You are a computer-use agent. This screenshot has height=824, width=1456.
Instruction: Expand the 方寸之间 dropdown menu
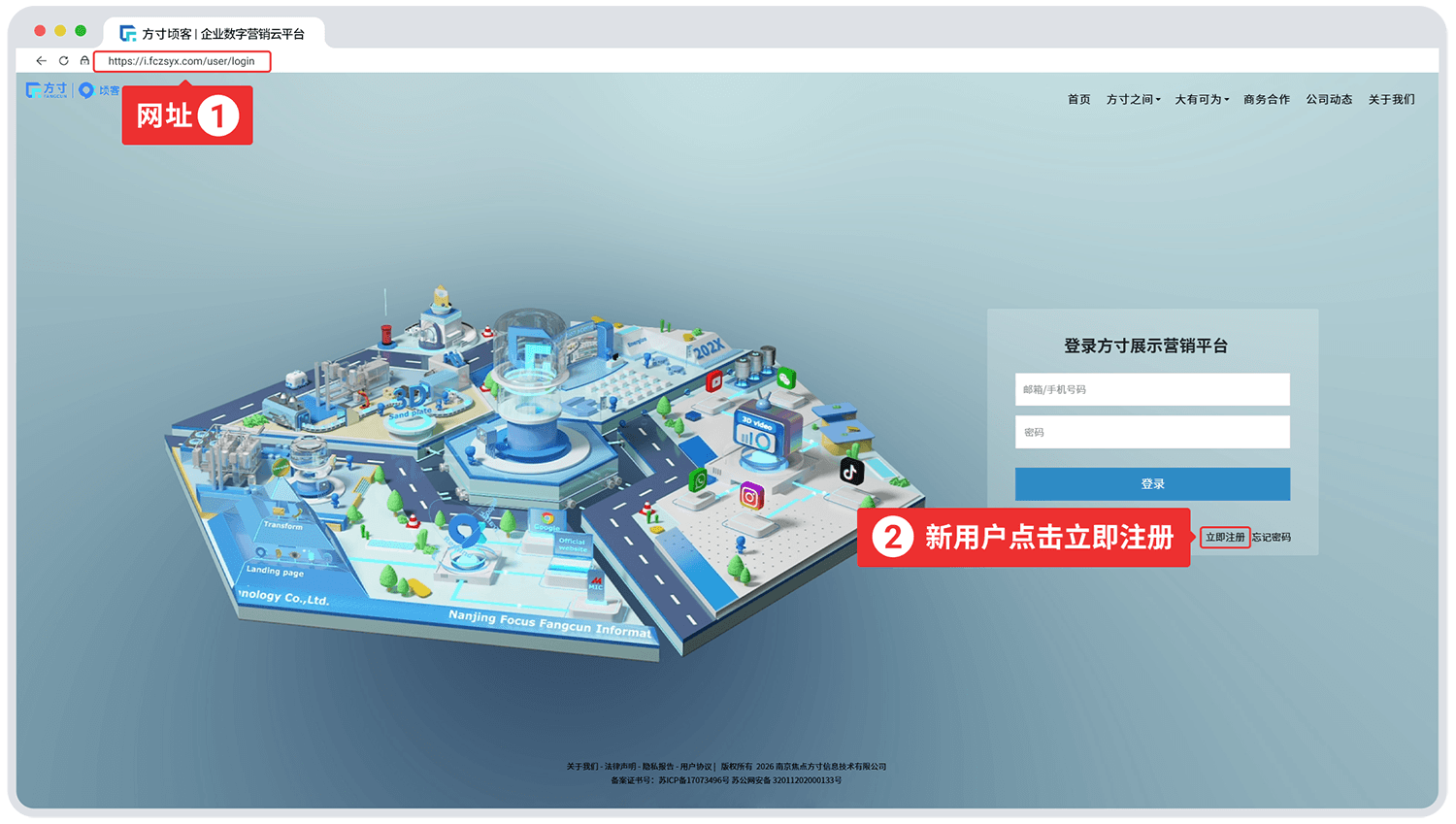click(x=1133, y=99)
